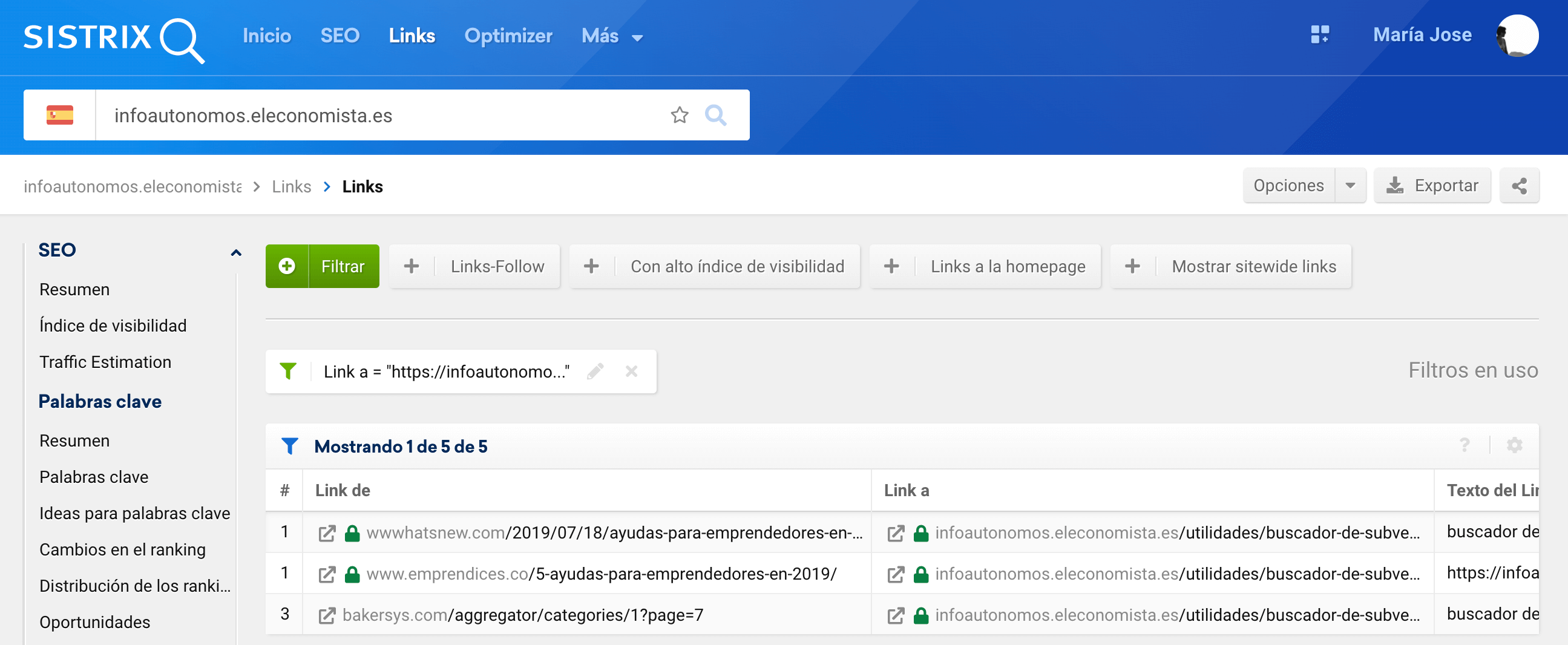This screenshot has width=1568, height=645.
Task: Open the dashboard grid icon in header
Action: (1319, 34)
